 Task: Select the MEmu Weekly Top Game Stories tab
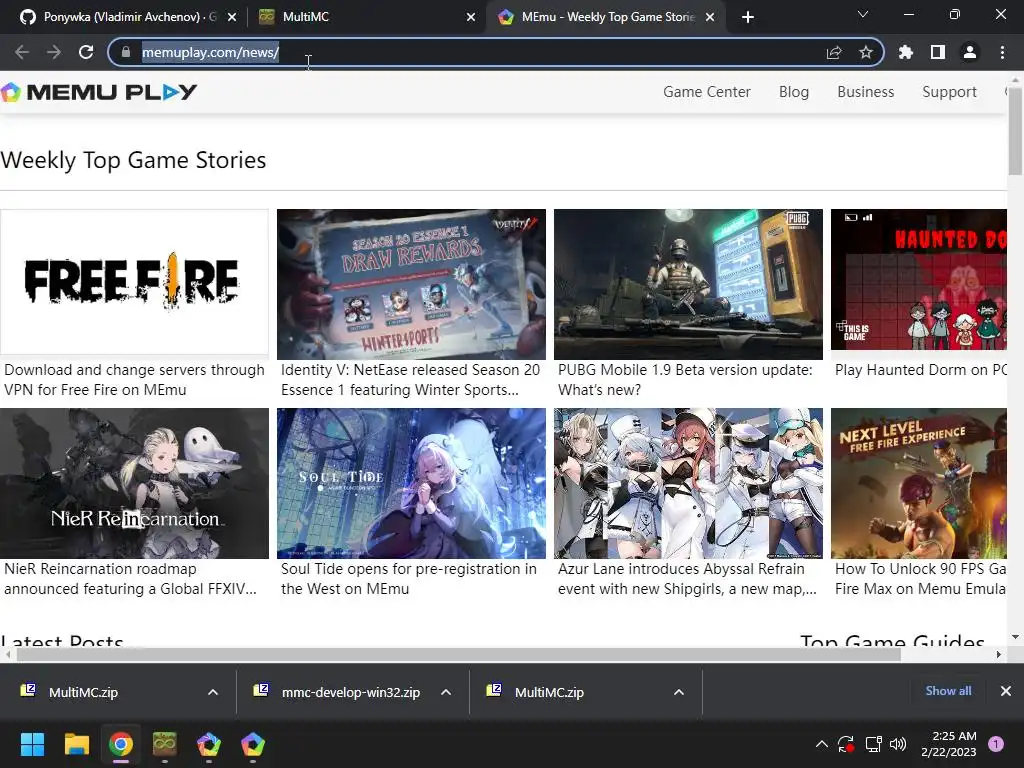click(604, 17)
